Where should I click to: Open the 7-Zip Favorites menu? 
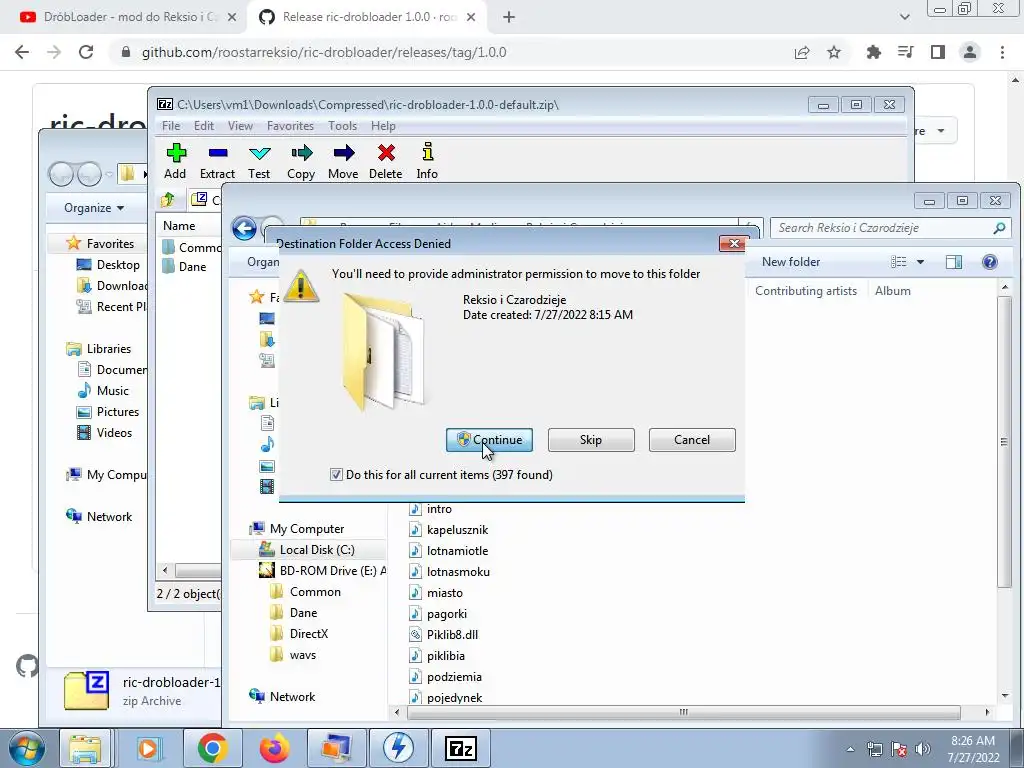tap(290, 126)
